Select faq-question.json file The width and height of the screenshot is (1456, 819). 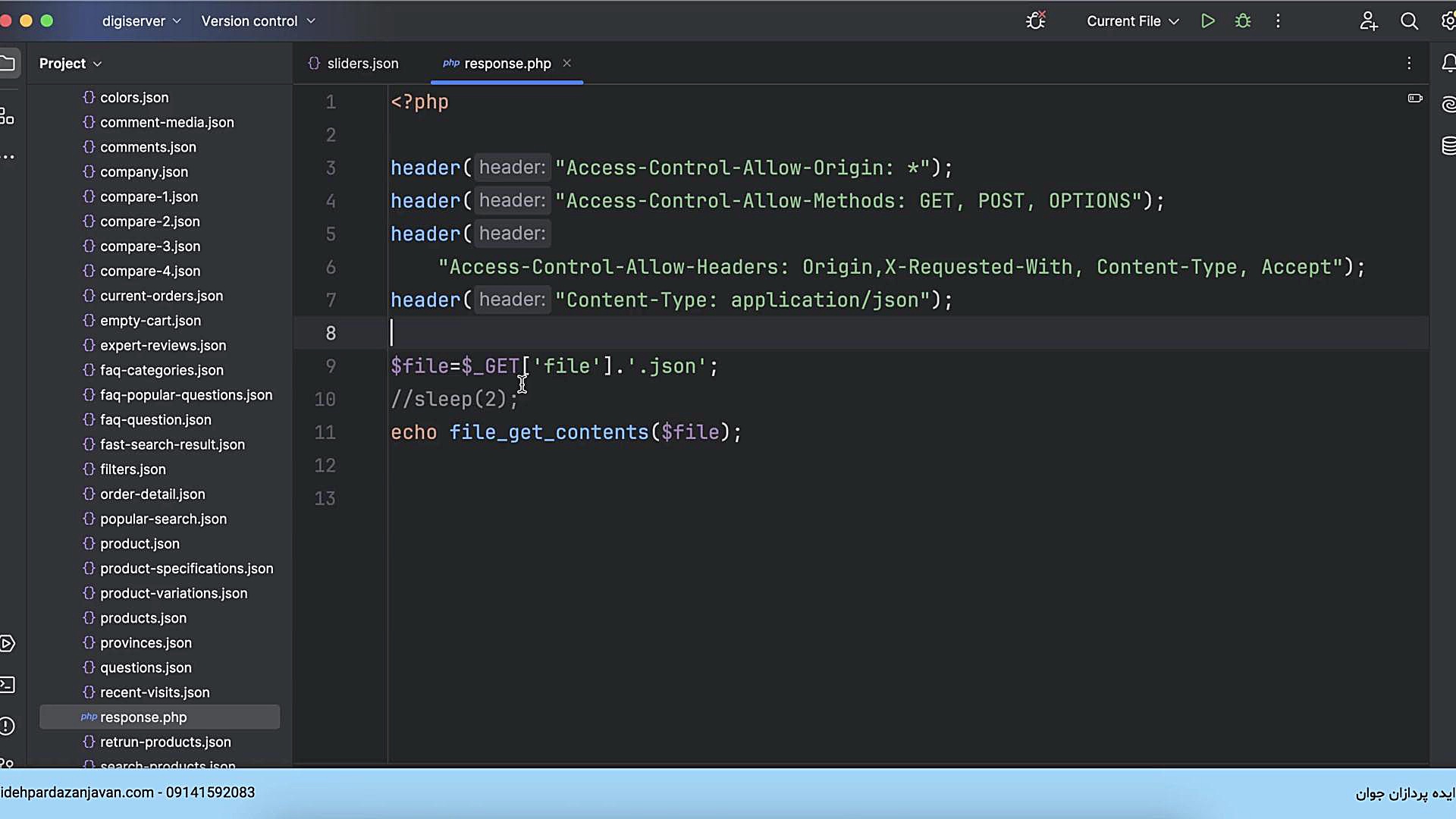click(155, 420)
